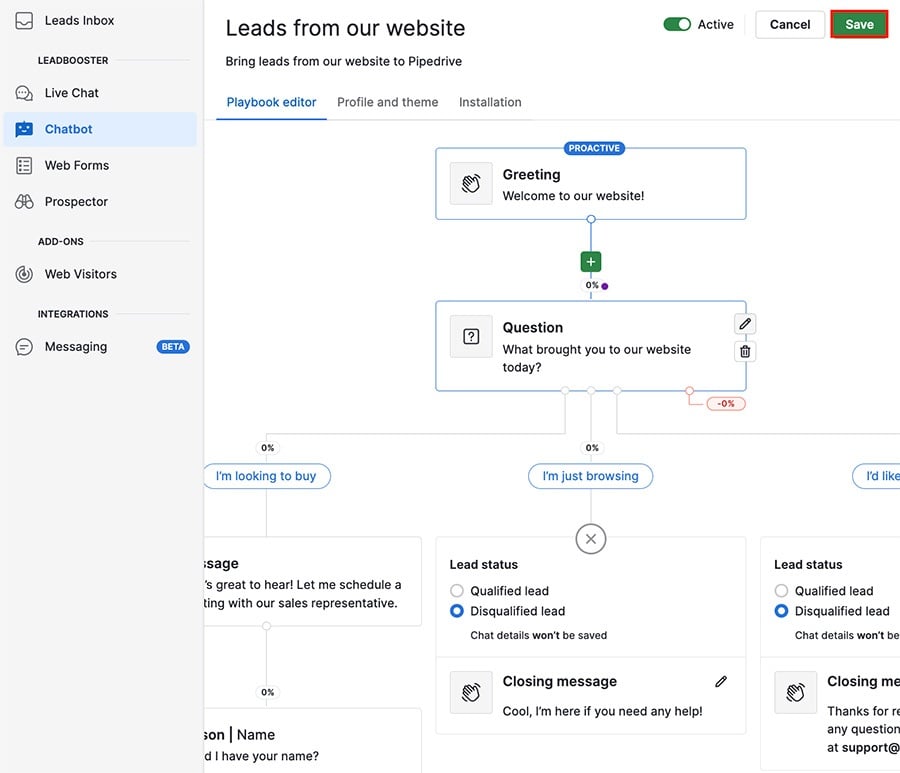Image resolution: width=900 pixels, height=773 pixels.
Task: Cancel editing the playbook
Action: (x=790, y=24)
